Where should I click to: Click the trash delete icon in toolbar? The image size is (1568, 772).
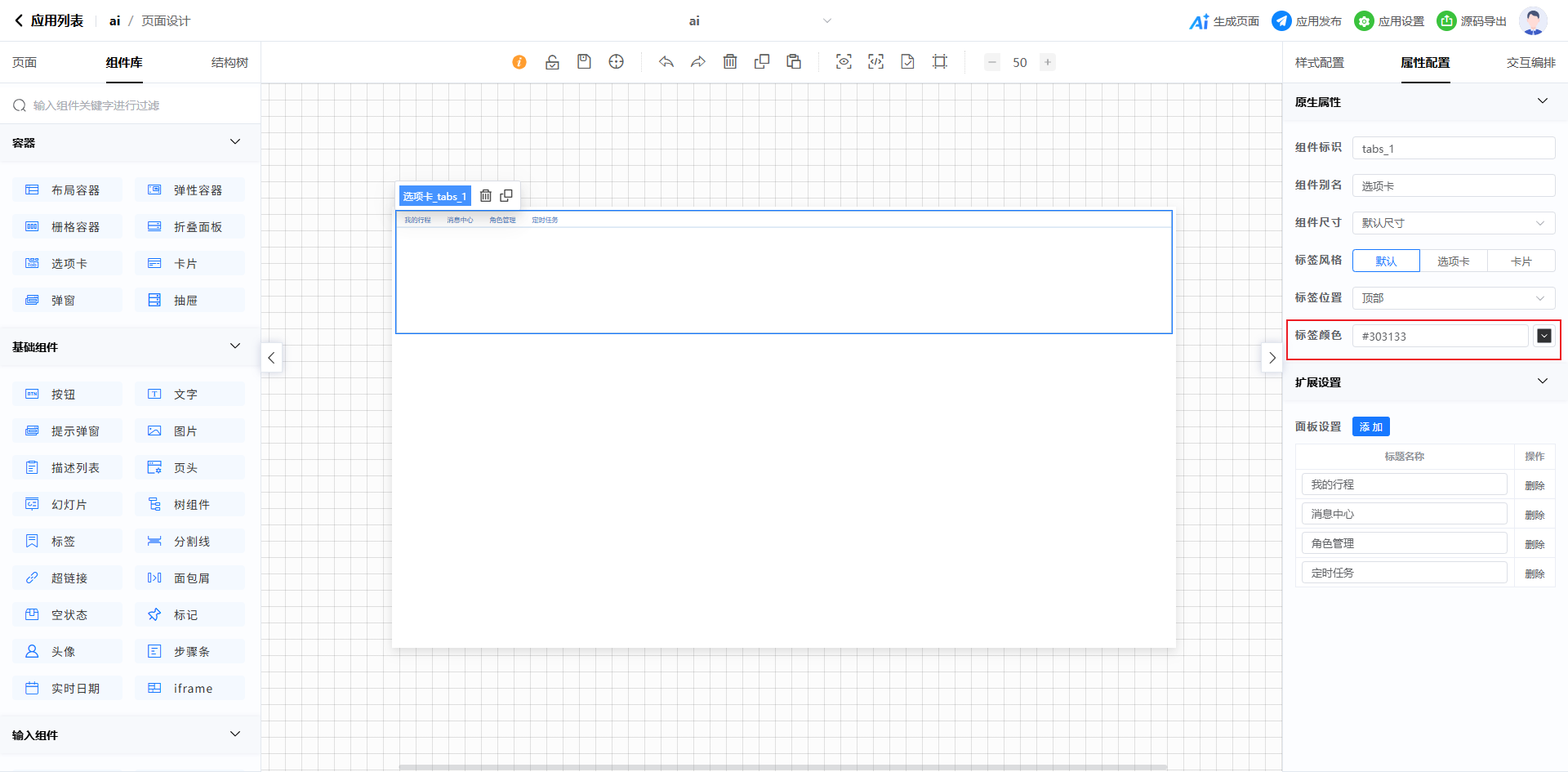(x=730, y=62)
